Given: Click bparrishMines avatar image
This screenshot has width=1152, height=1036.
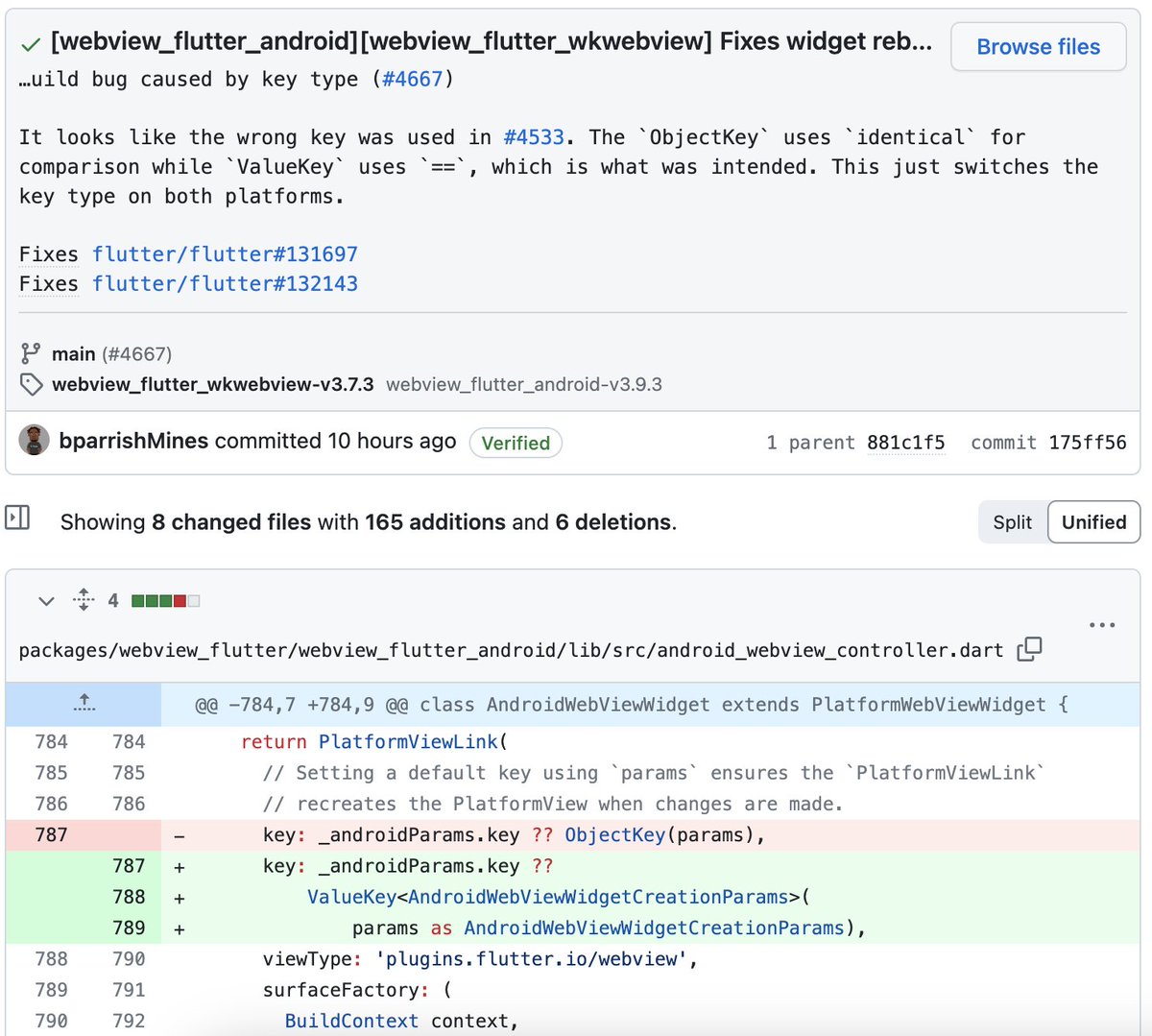Looking at the screenshot, I should click(x=35, y=441).
